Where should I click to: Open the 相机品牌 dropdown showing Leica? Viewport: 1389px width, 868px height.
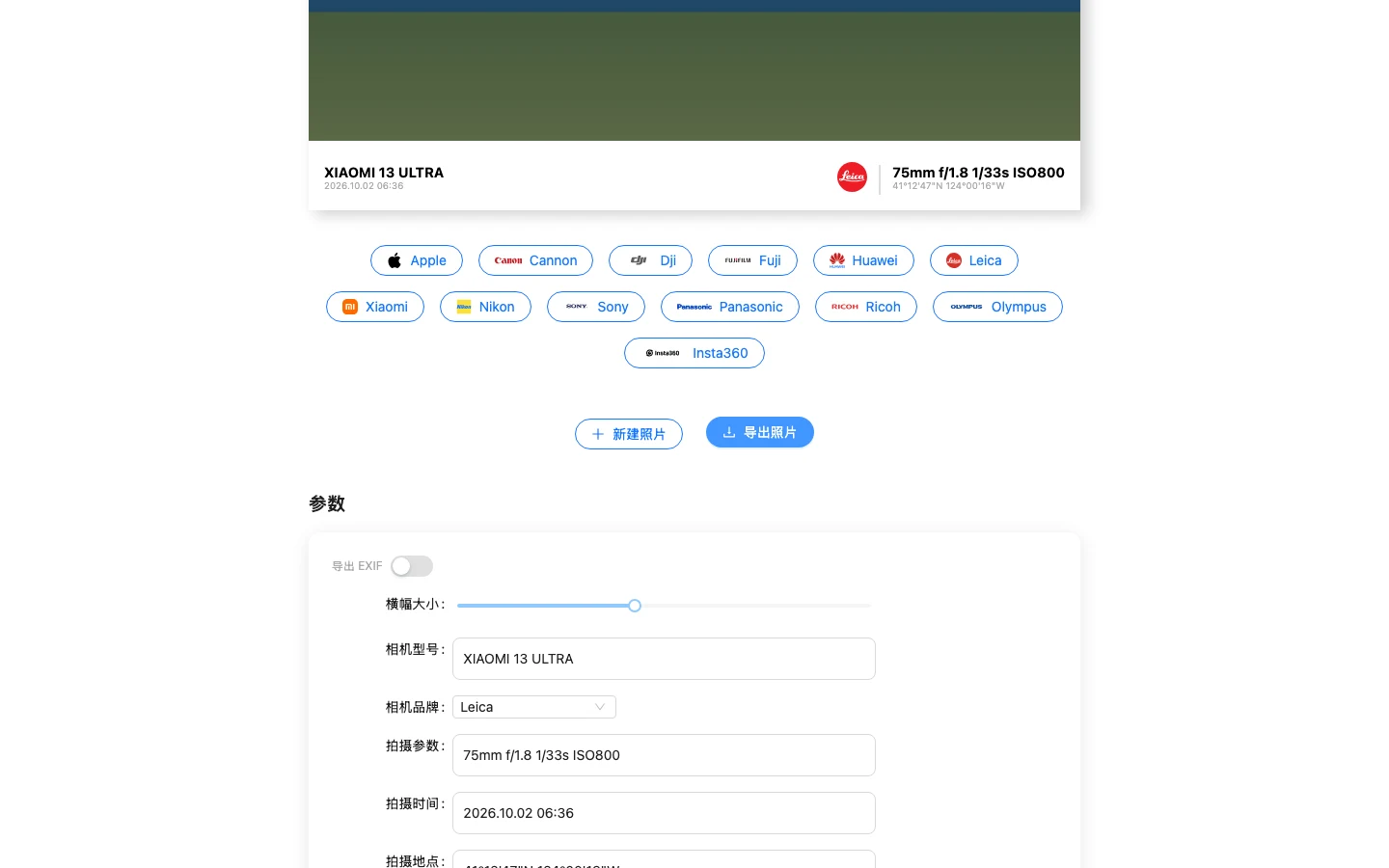(x=534, y=707)
